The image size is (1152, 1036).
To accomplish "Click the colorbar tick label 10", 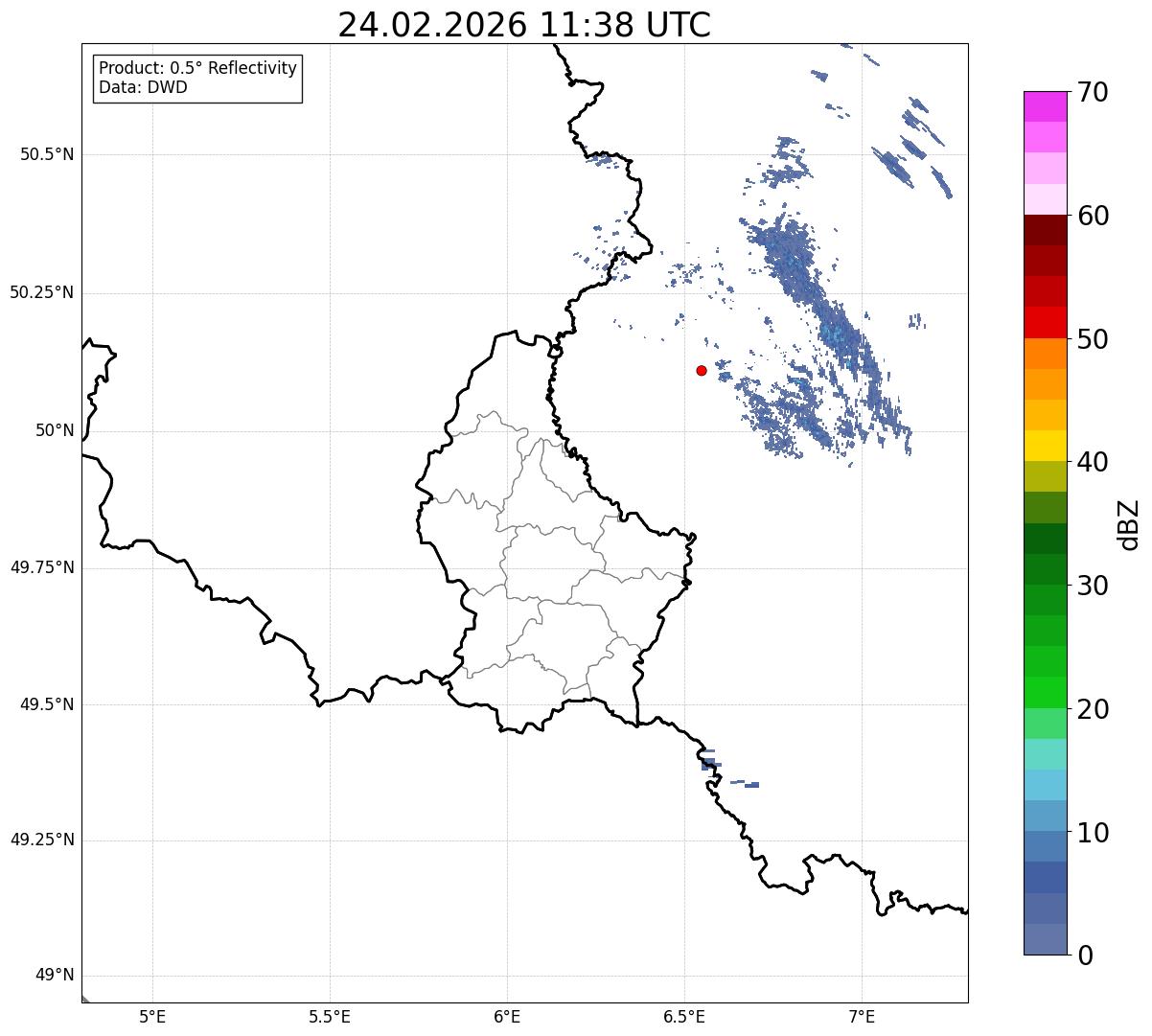I will [1093, 832].
